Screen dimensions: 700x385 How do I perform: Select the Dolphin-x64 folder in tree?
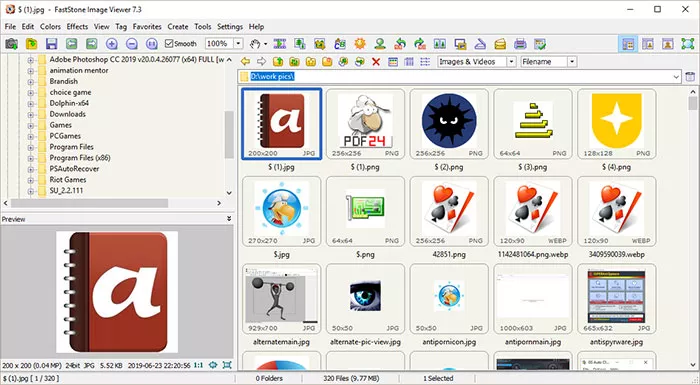click(69, 103)
